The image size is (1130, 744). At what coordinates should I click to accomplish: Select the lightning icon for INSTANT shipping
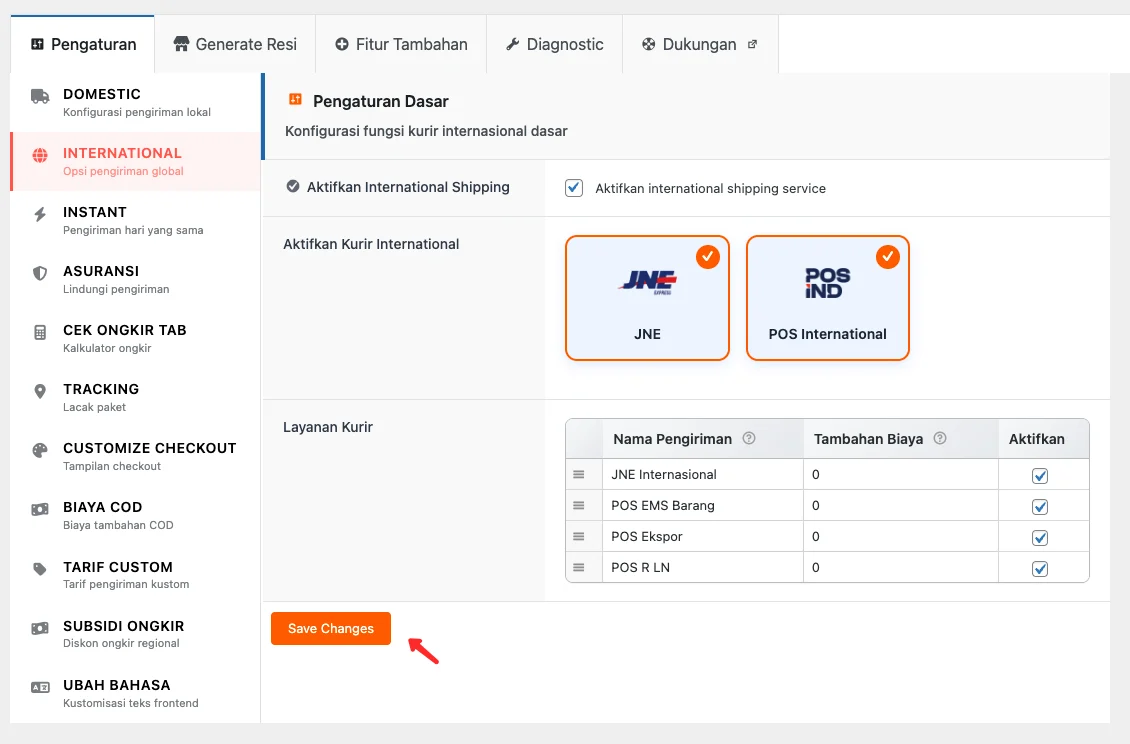[40, 215]
